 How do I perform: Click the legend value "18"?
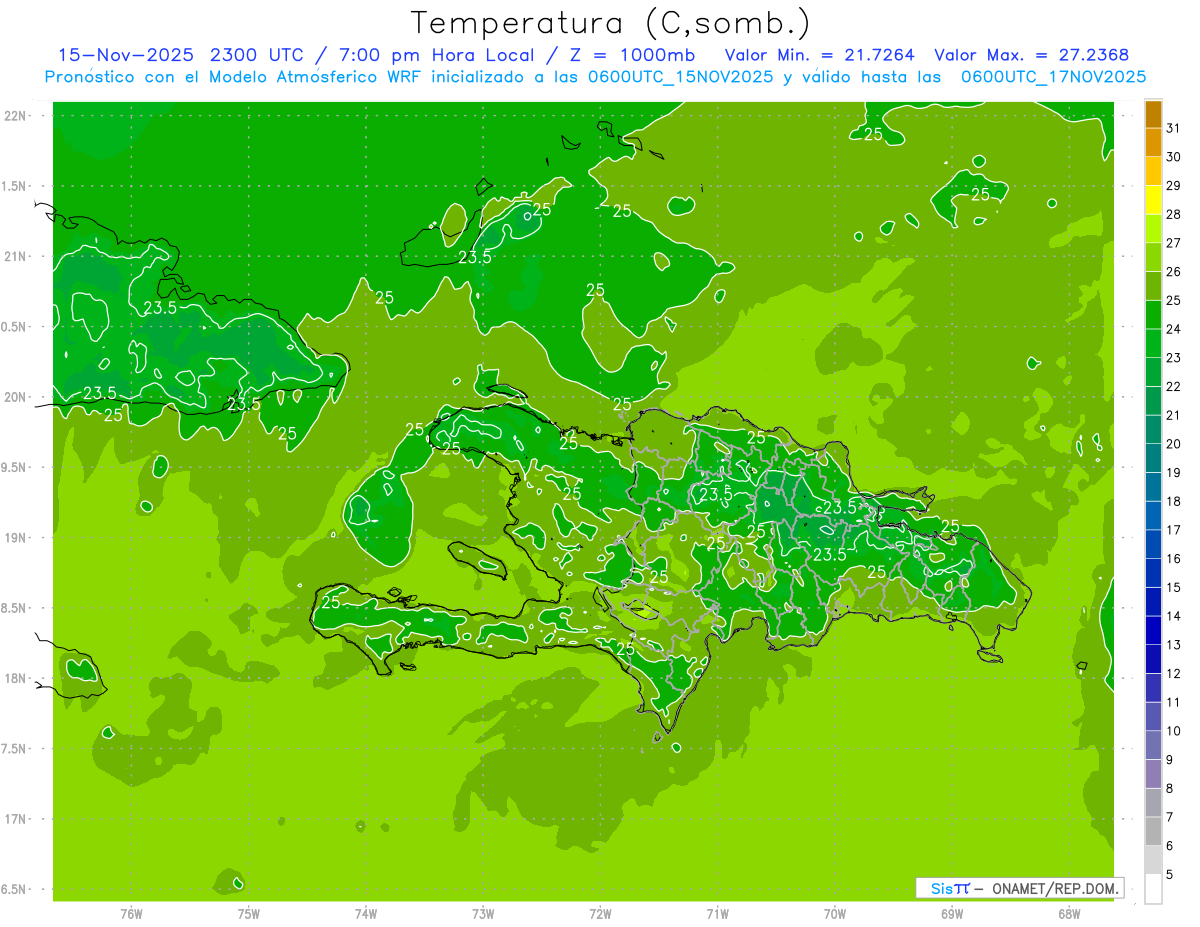click(1173, 501)
